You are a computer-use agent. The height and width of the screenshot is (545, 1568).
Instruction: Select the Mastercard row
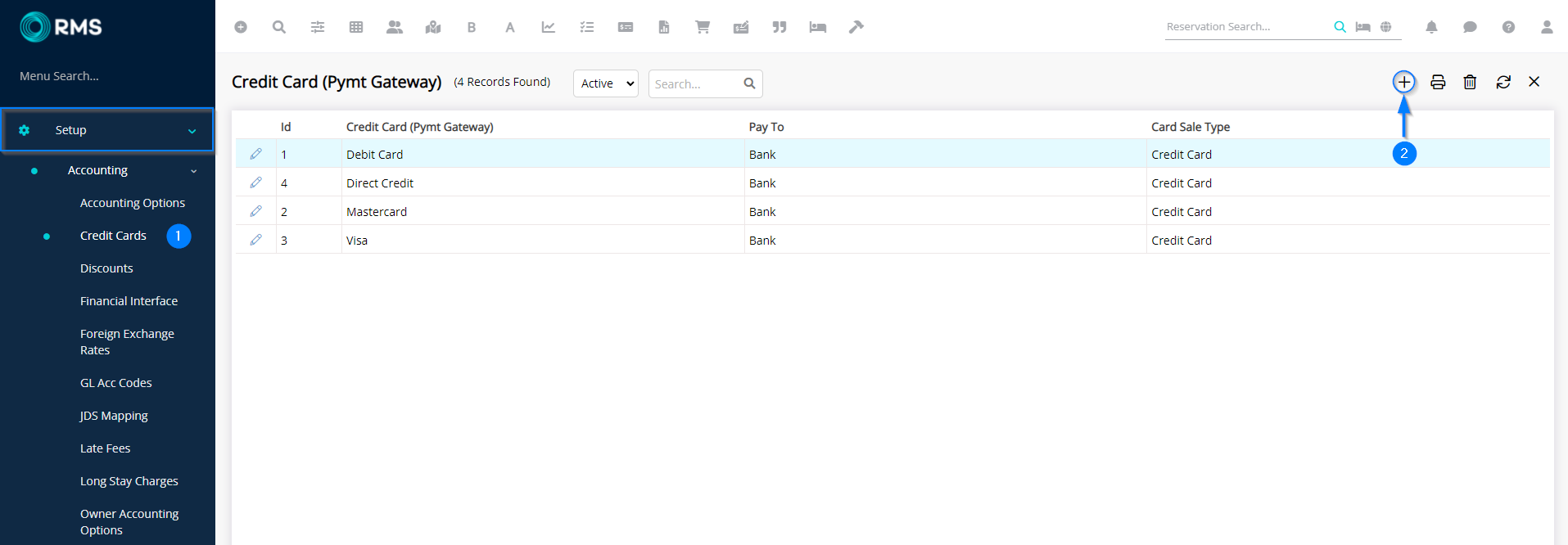pos(377,212)
